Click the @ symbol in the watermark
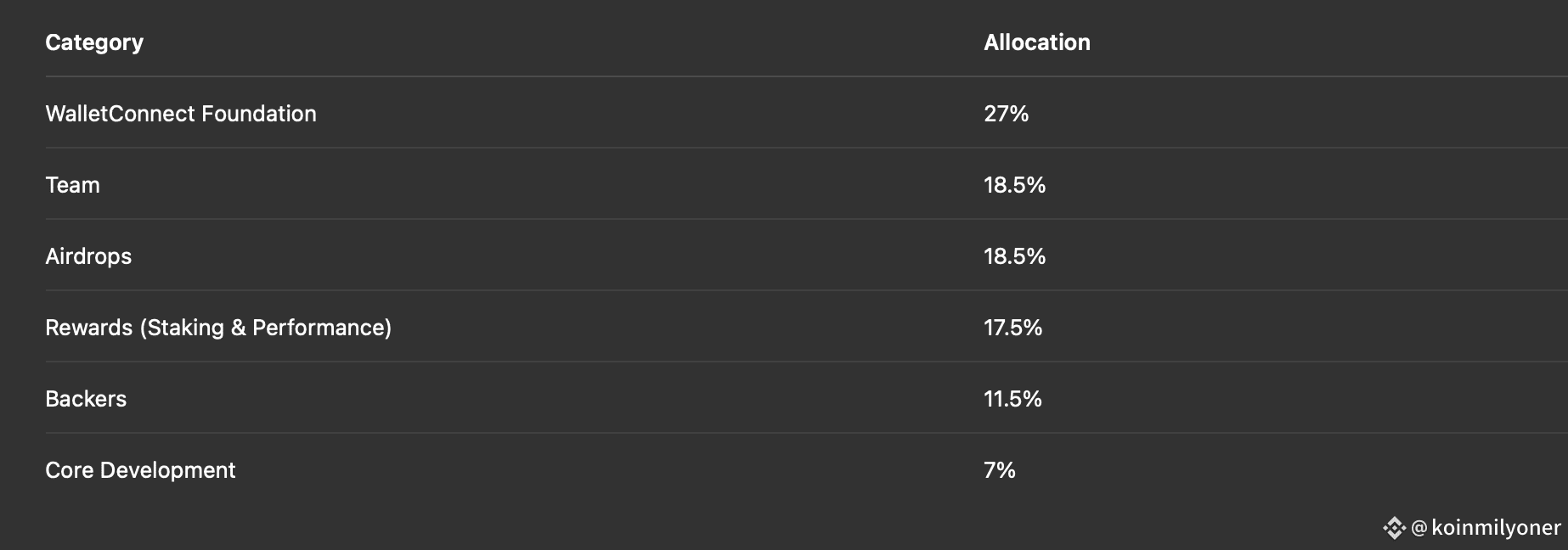 pyautogui.click(x=1419, y=529)
